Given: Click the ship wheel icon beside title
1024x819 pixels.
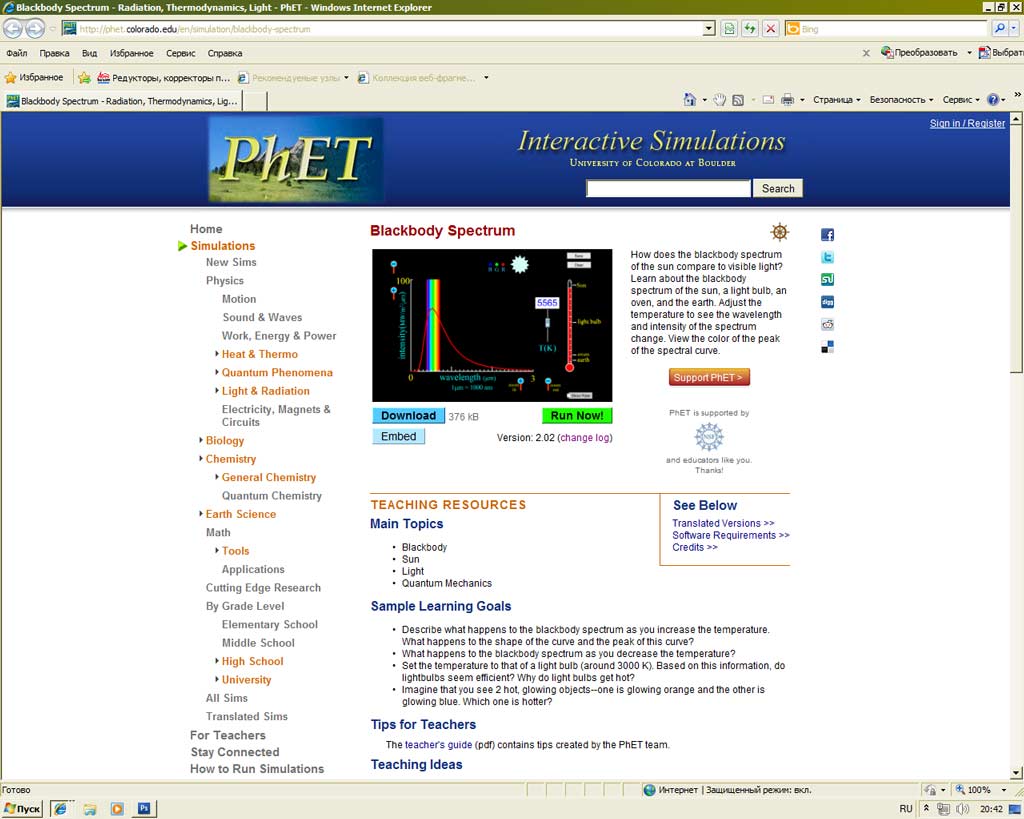Looking at the screenshot, I should 780,231.
